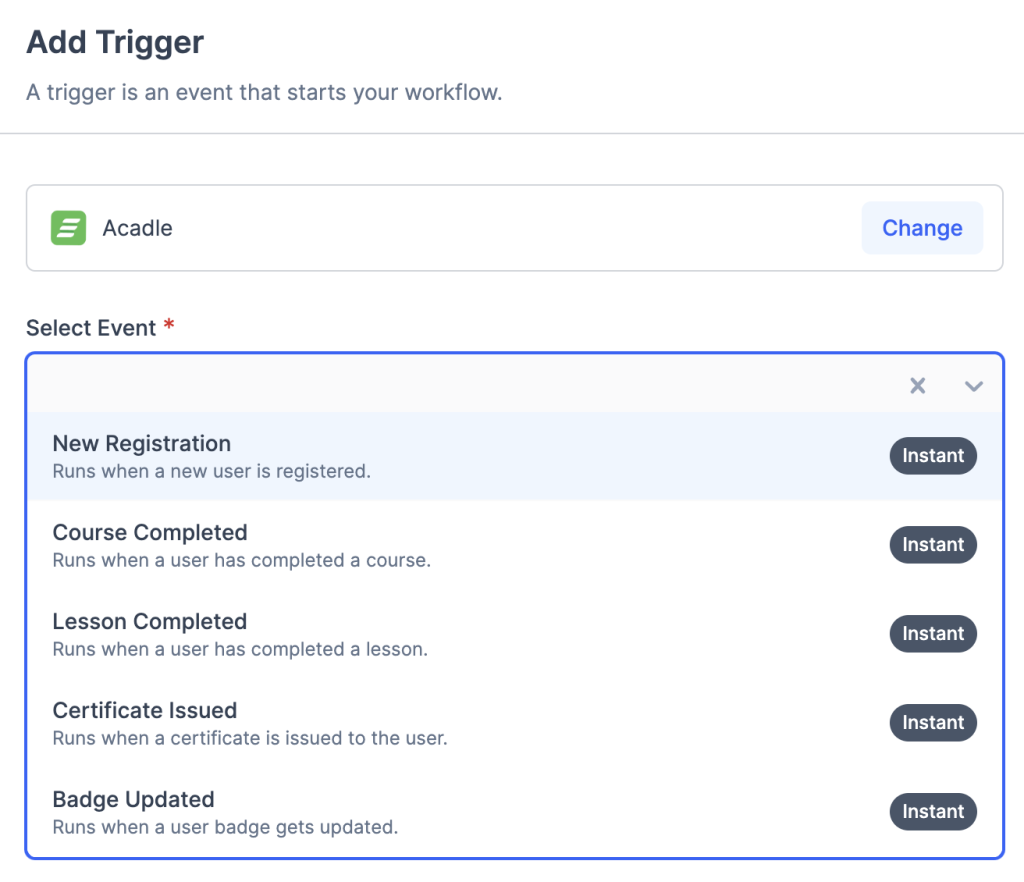Choose the Course Completed event
This screenshot has height=882, width=1024.
tap(150, 533)
